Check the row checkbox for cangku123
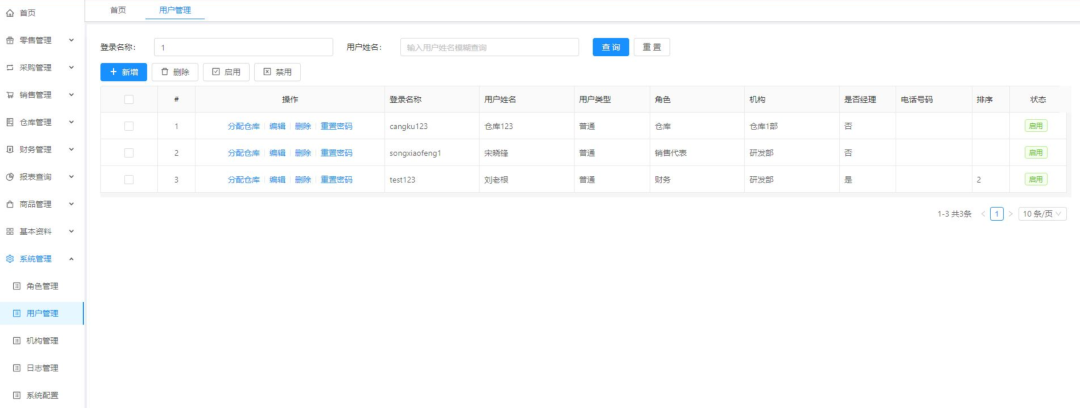Viewport: 1080px width, 408px height. [x=128, y=126]
